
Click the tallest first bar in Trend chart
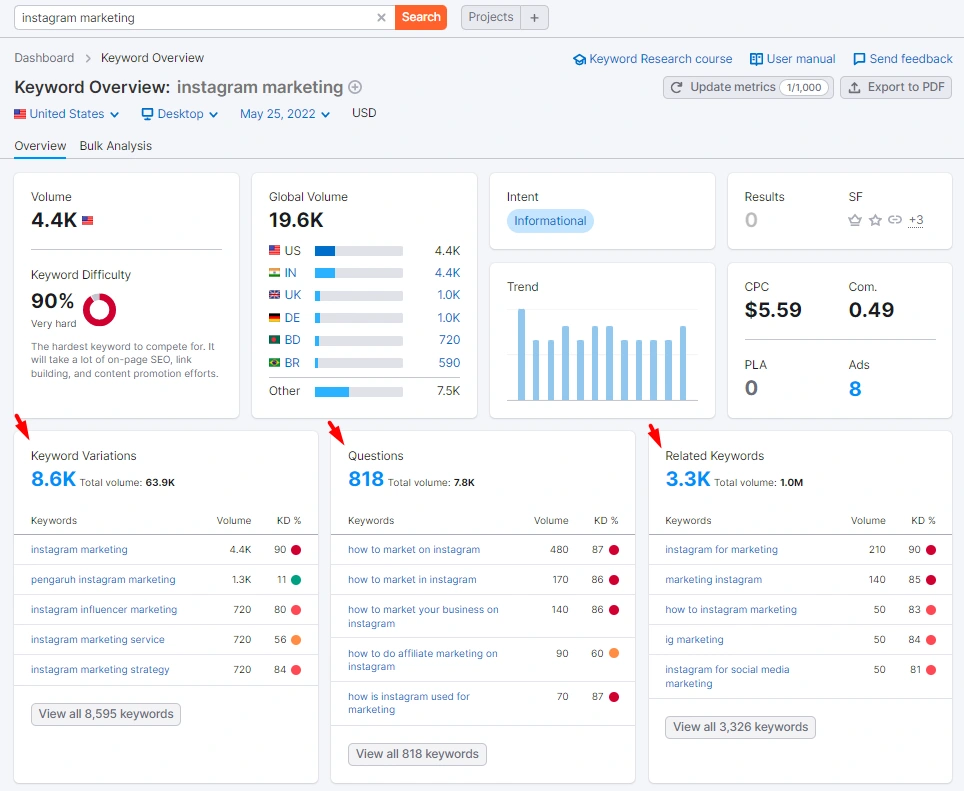click(521, 355)
